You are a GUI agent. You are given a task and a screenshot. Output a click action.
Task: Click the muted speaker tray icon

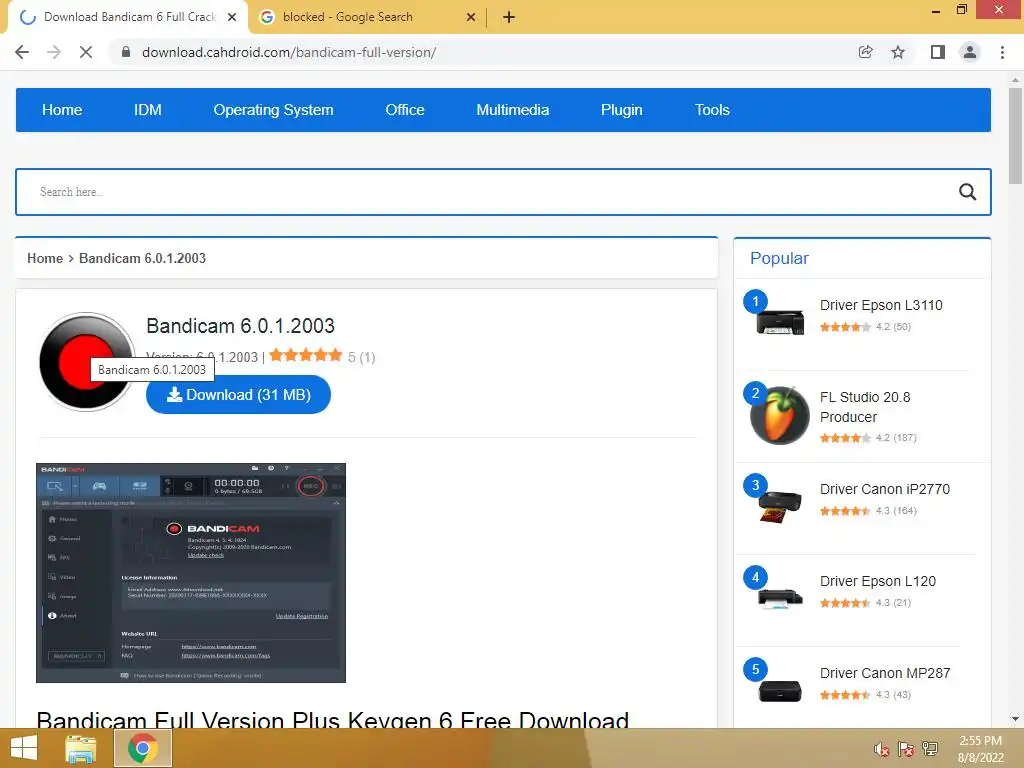click(882, 749)
